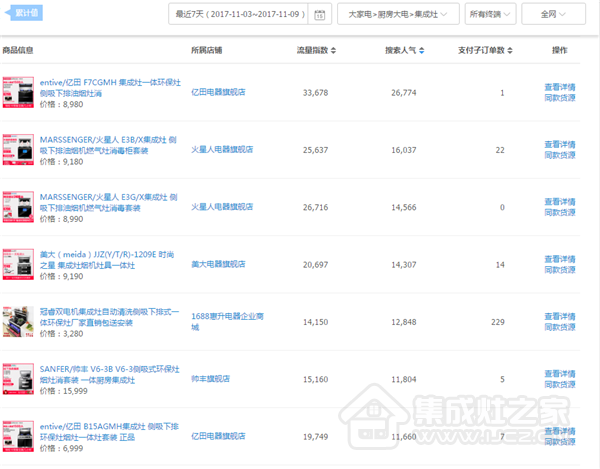Open MARSSENGER/火星人 E3G/X product title link
Image resolution: width=600 pixels, height=469 pixels.
pos(108,203)
